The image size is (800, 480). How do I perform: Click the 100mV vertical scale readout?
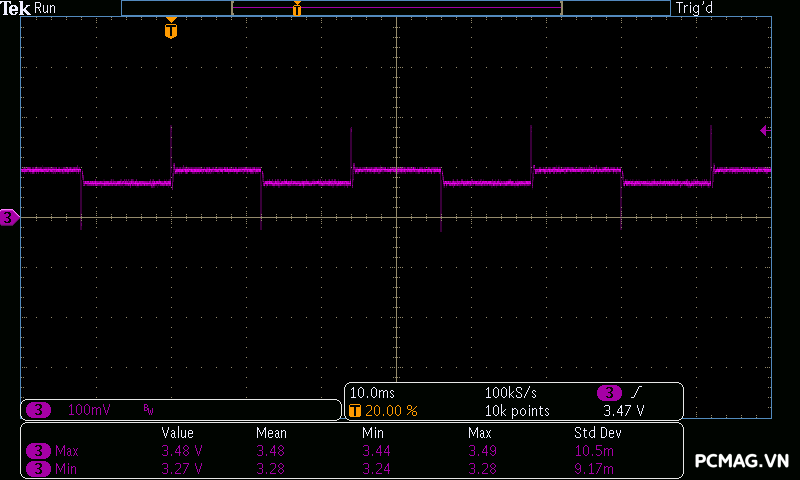[x=89, y=410]
